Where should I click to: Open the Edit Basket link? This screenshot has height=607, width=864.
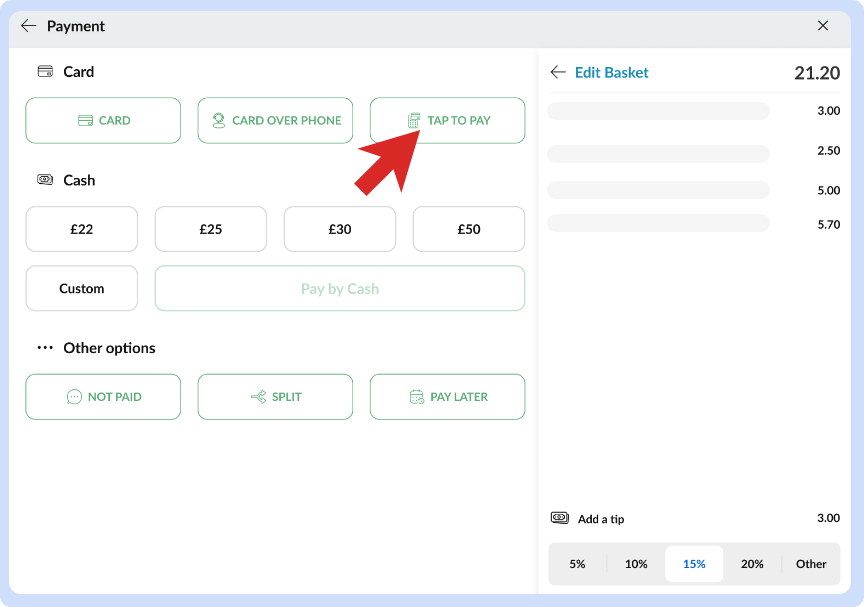click(611, 72)
